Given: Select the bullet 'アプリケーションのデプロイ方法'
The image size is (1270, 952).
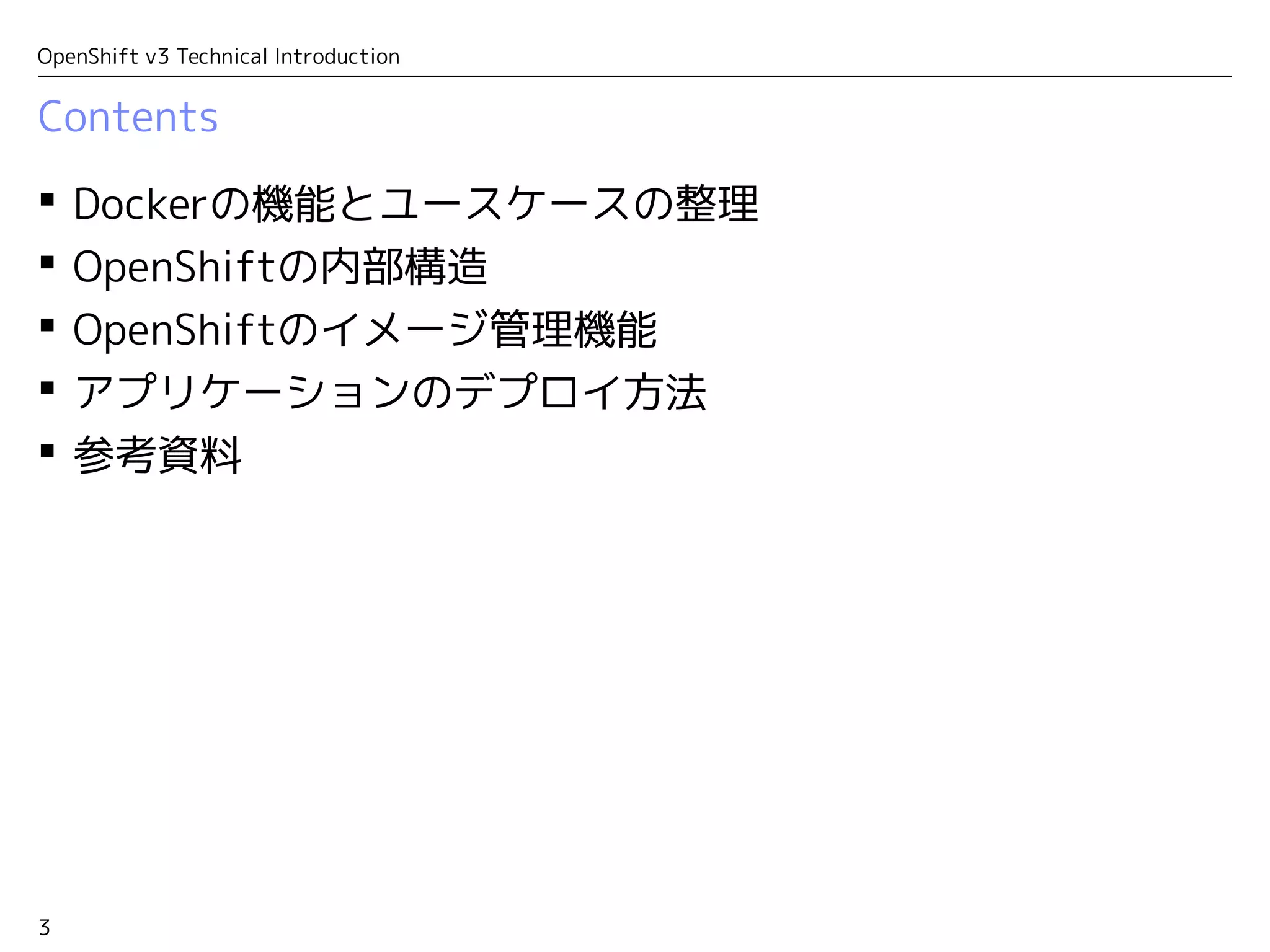Looking at the screenshot, I should click(x=390, y=392).
